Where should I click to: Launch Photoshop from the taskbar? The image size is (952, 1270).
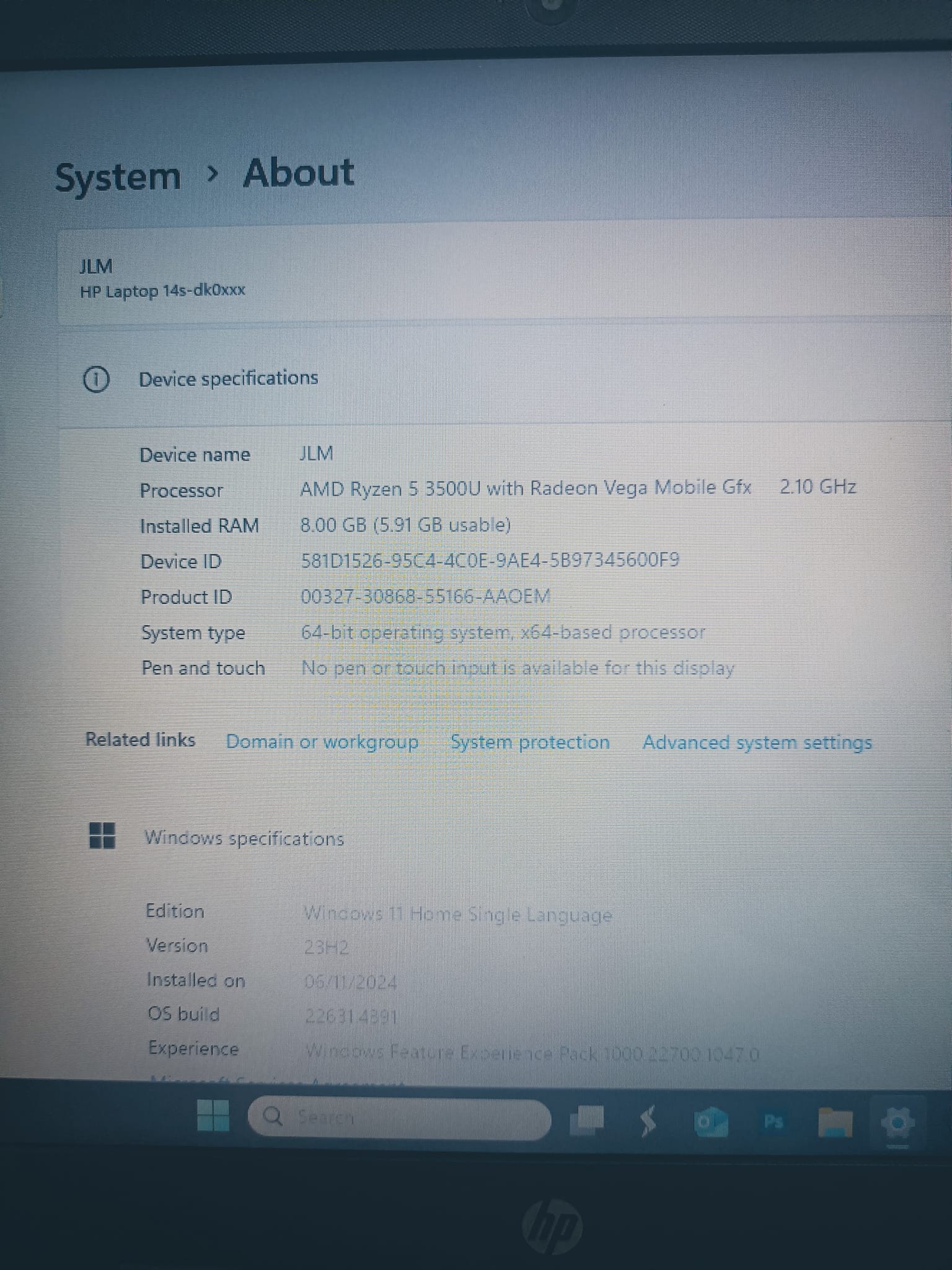(x=773, y=1121)
